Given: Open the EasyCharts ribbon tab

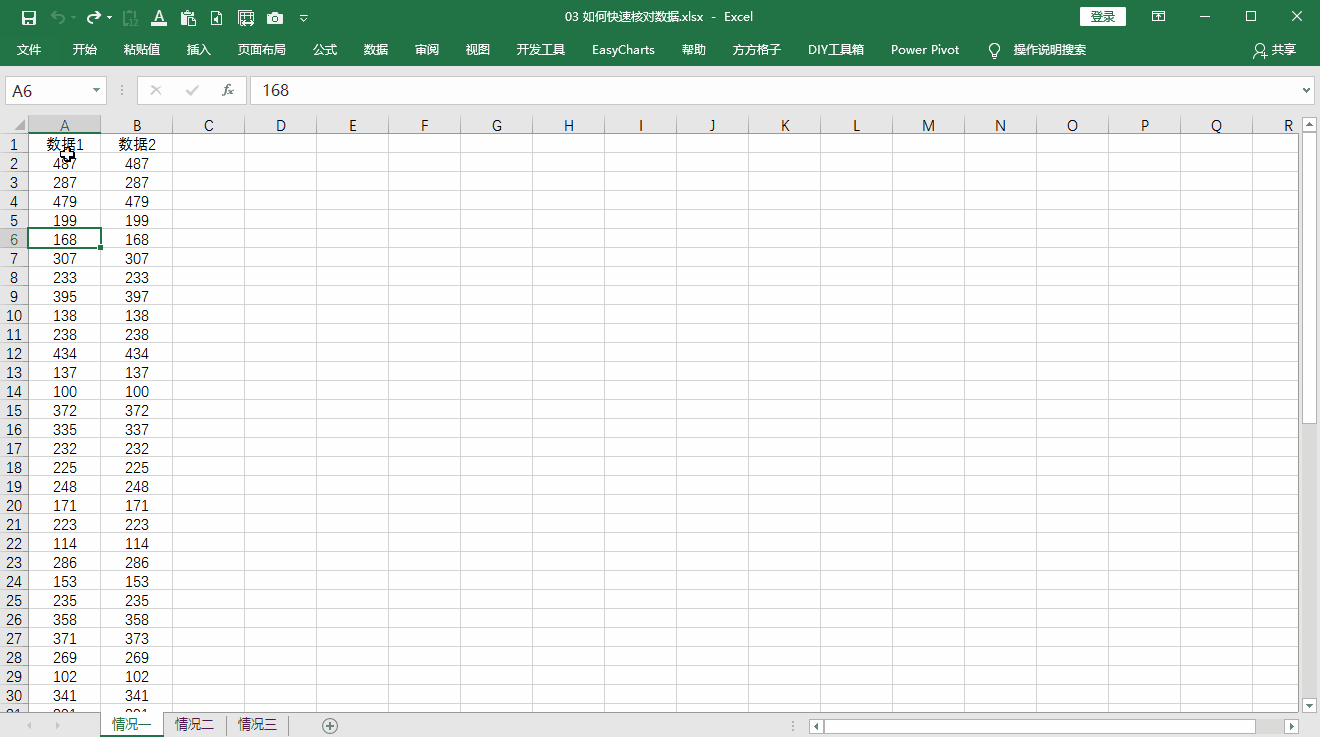Looking at the screenshot, I should pos(623,50).
